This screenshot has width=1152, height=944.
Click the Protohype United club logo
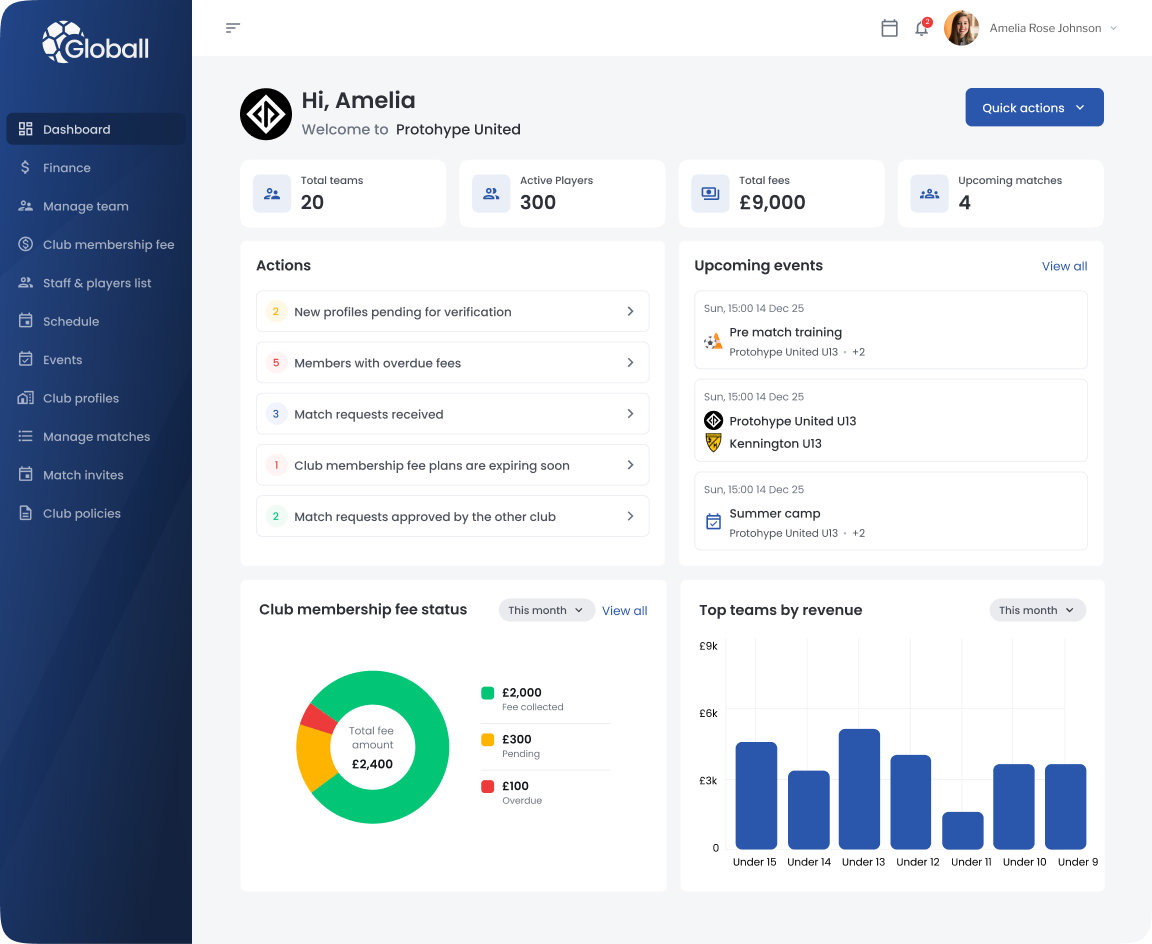tap(266, 114)
